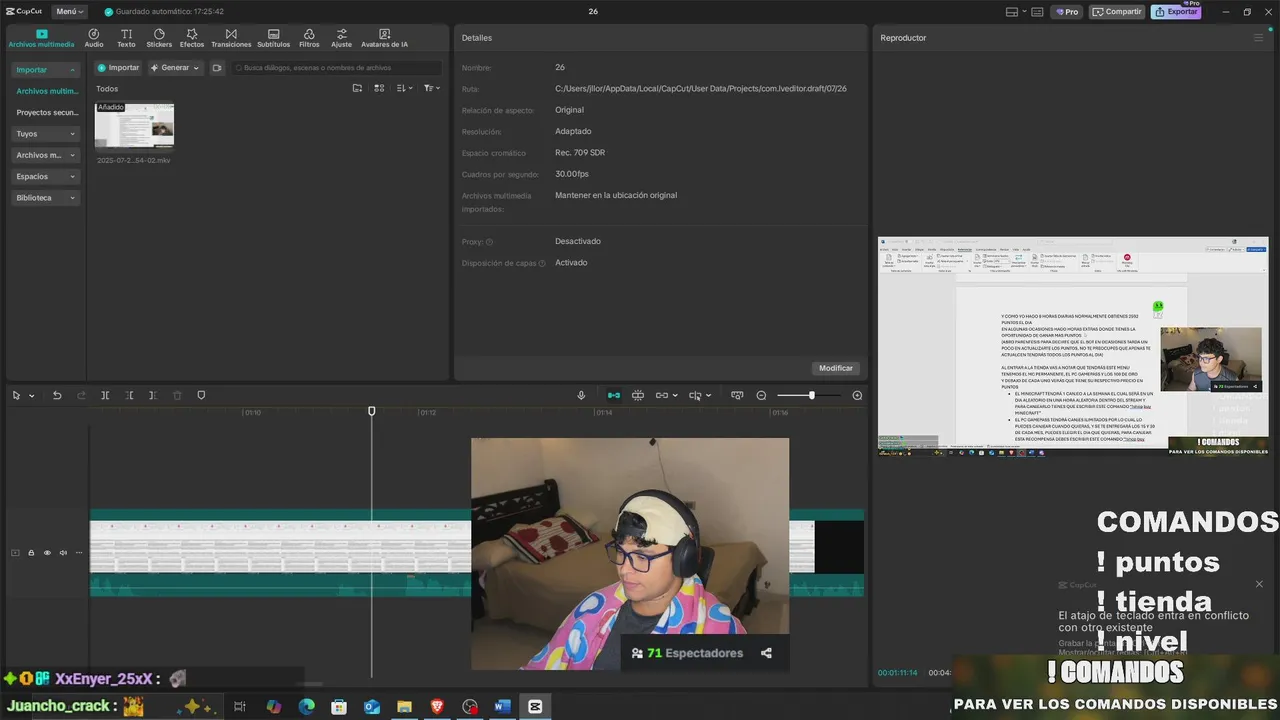Click the Importar media button

(x=118, y=68)
